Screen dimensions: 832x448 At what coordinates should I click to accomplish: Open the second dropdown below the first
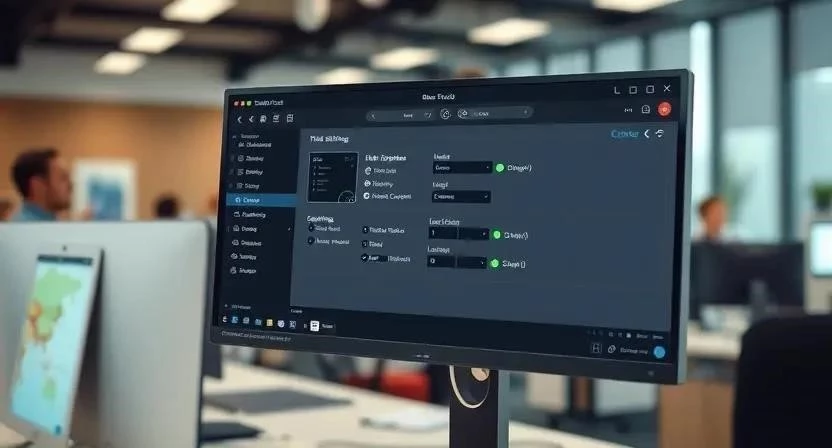point(460,197)
